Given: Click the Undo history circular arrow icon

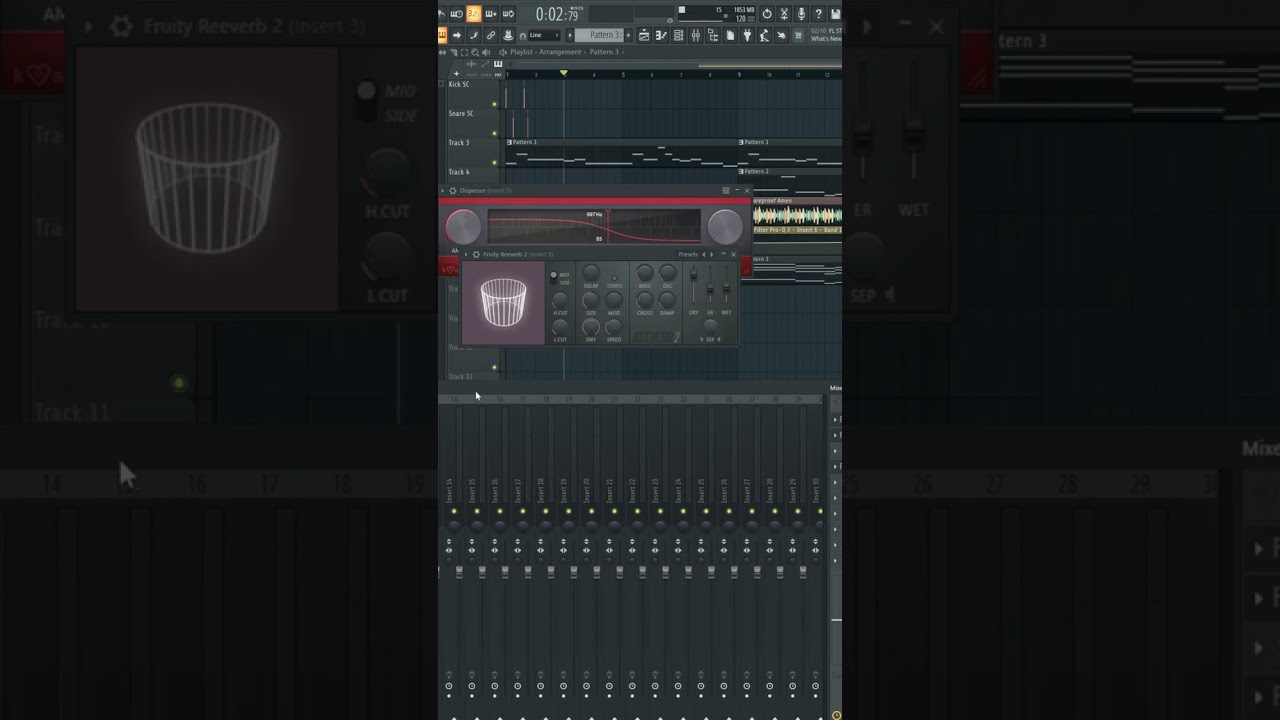Looking at the screenshot, I should (767, 14).
